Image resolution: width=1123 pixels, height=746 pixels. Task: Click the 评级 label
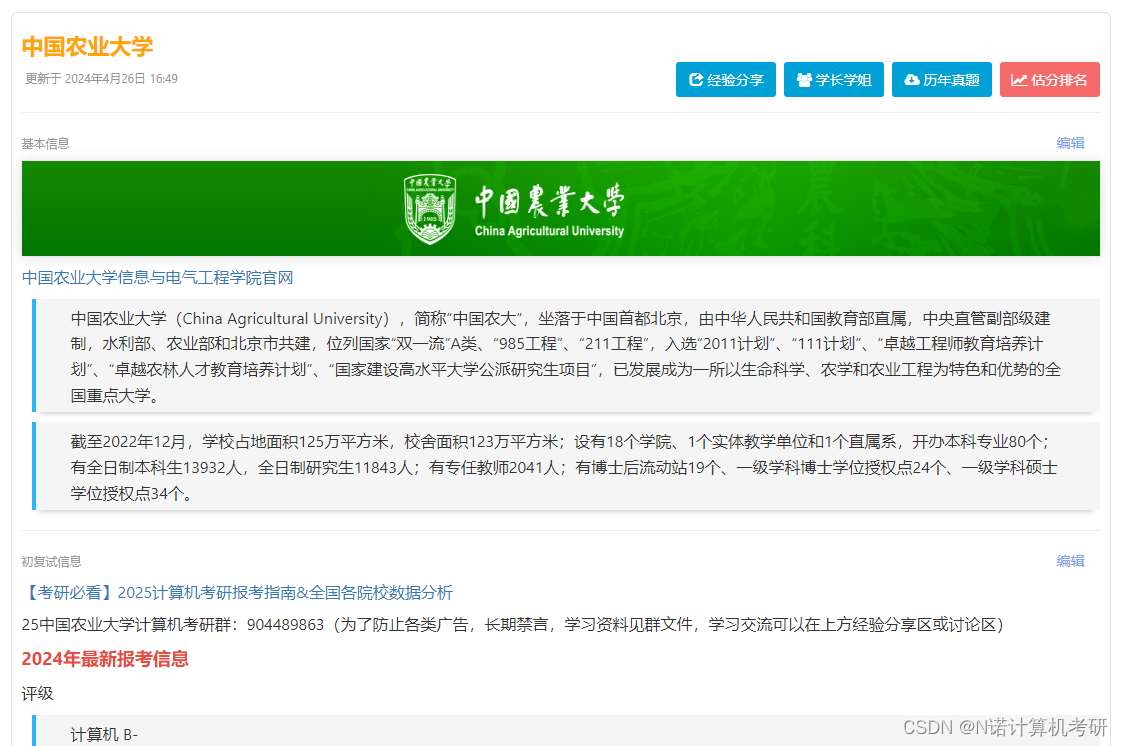pos(37,694)
